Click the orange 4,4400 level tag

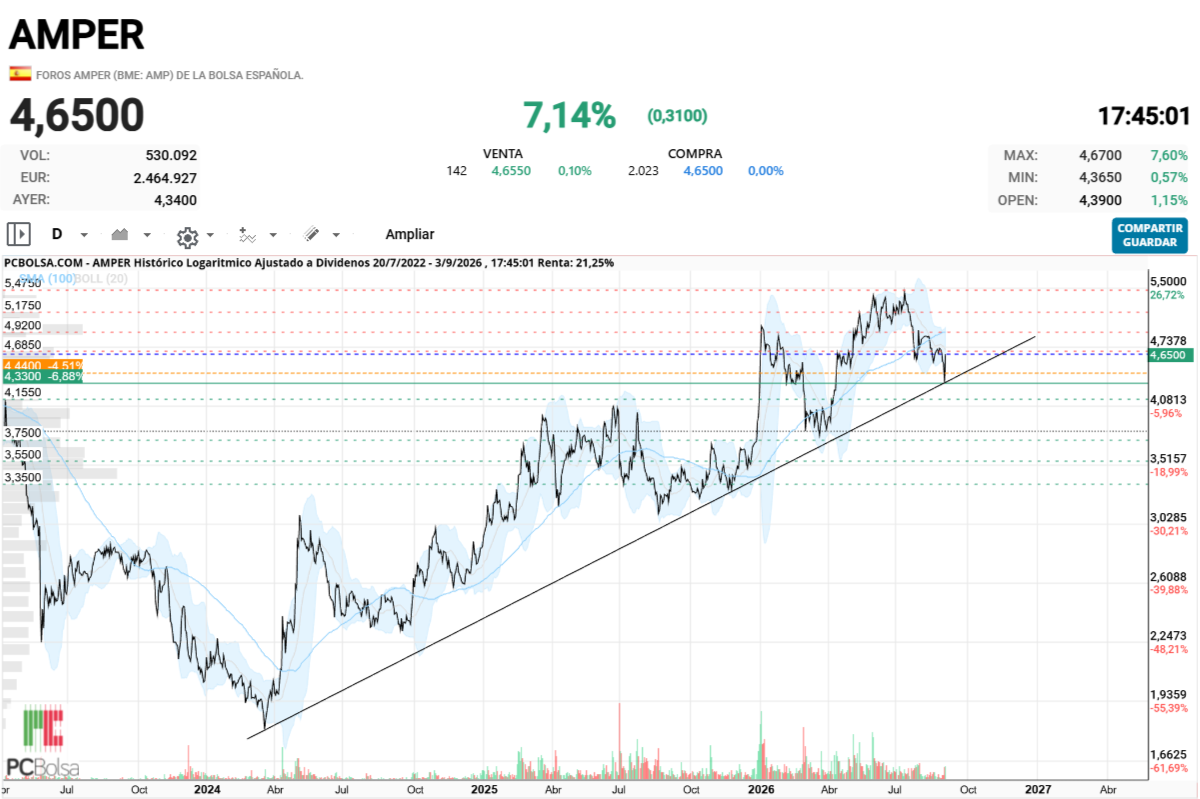42,366
